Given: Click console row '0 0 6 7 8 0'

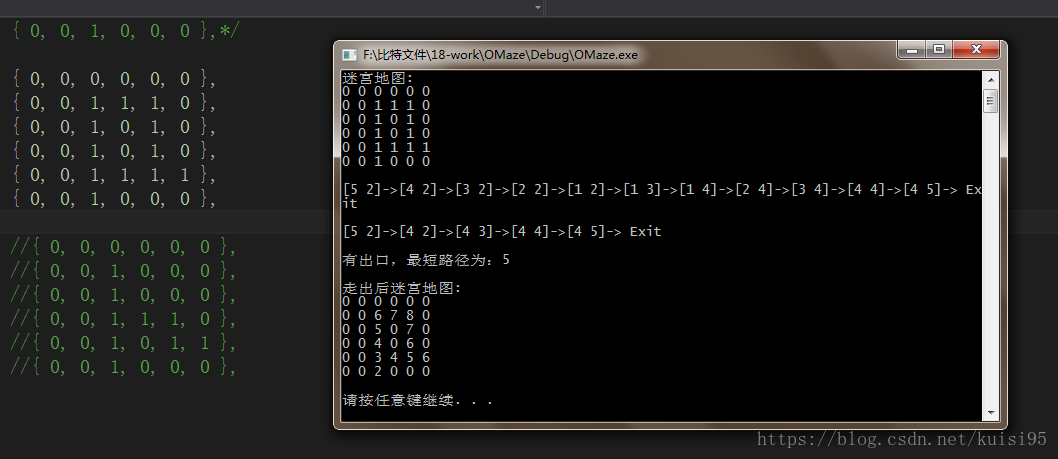Looking at the screenshot, I should click(386, 315).
